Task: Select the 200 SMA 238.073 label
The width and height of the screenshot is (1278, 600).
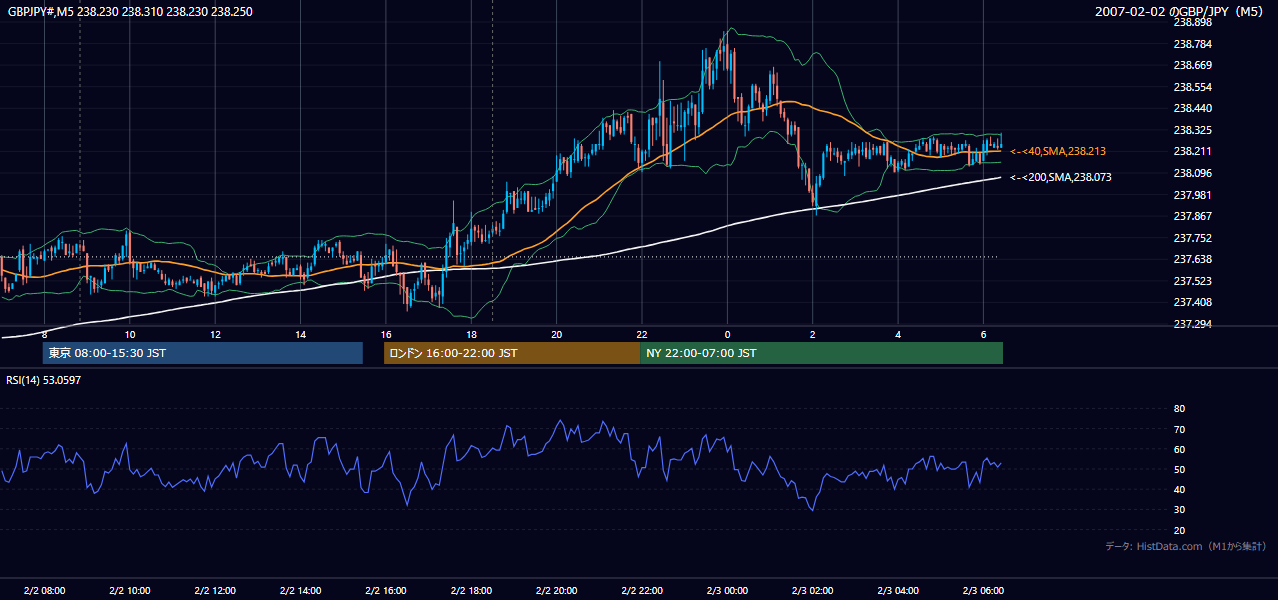Action: click(1060, 177)
